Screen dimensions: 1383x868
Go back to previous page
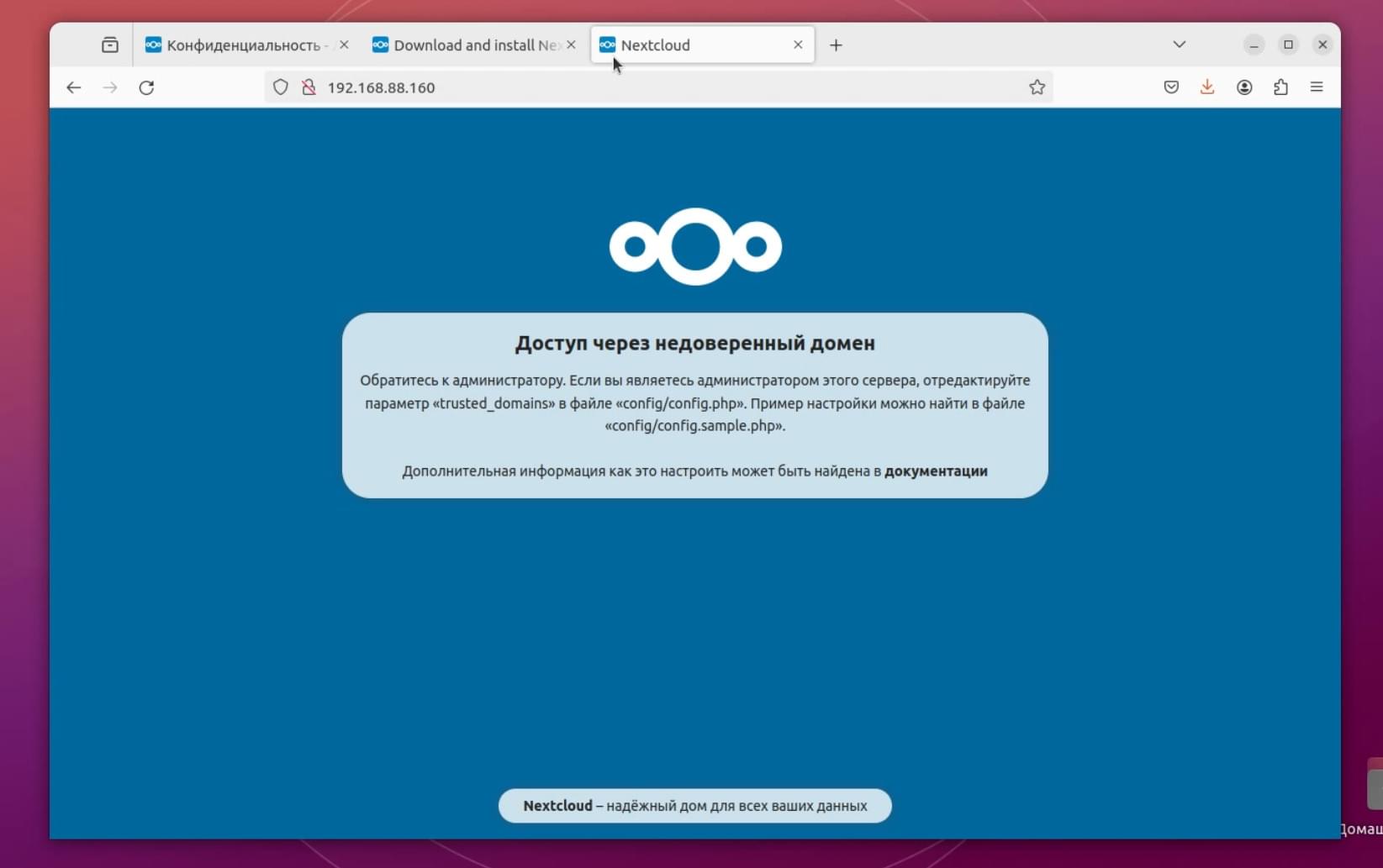74,87
